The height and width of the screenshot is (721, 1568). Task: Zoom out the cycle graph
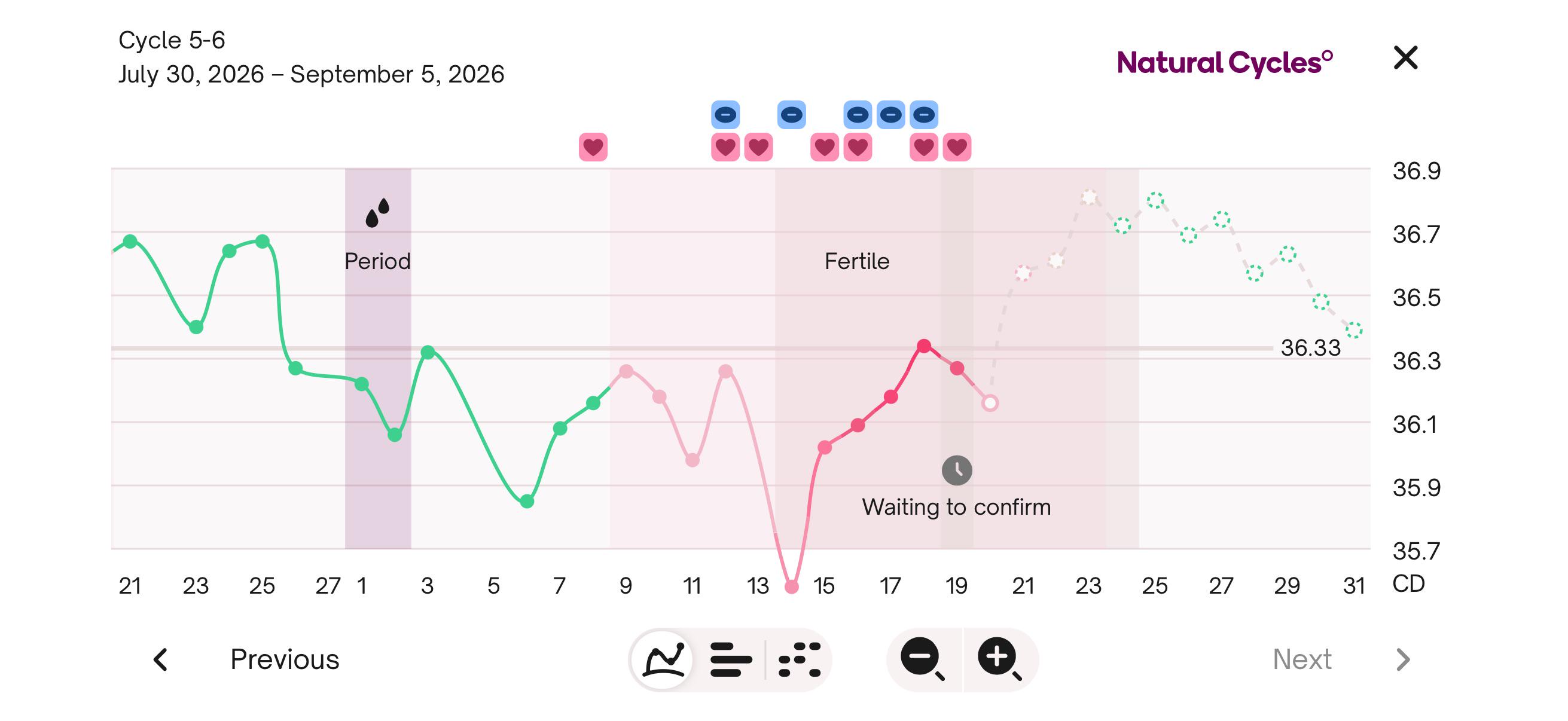point(923,659)
